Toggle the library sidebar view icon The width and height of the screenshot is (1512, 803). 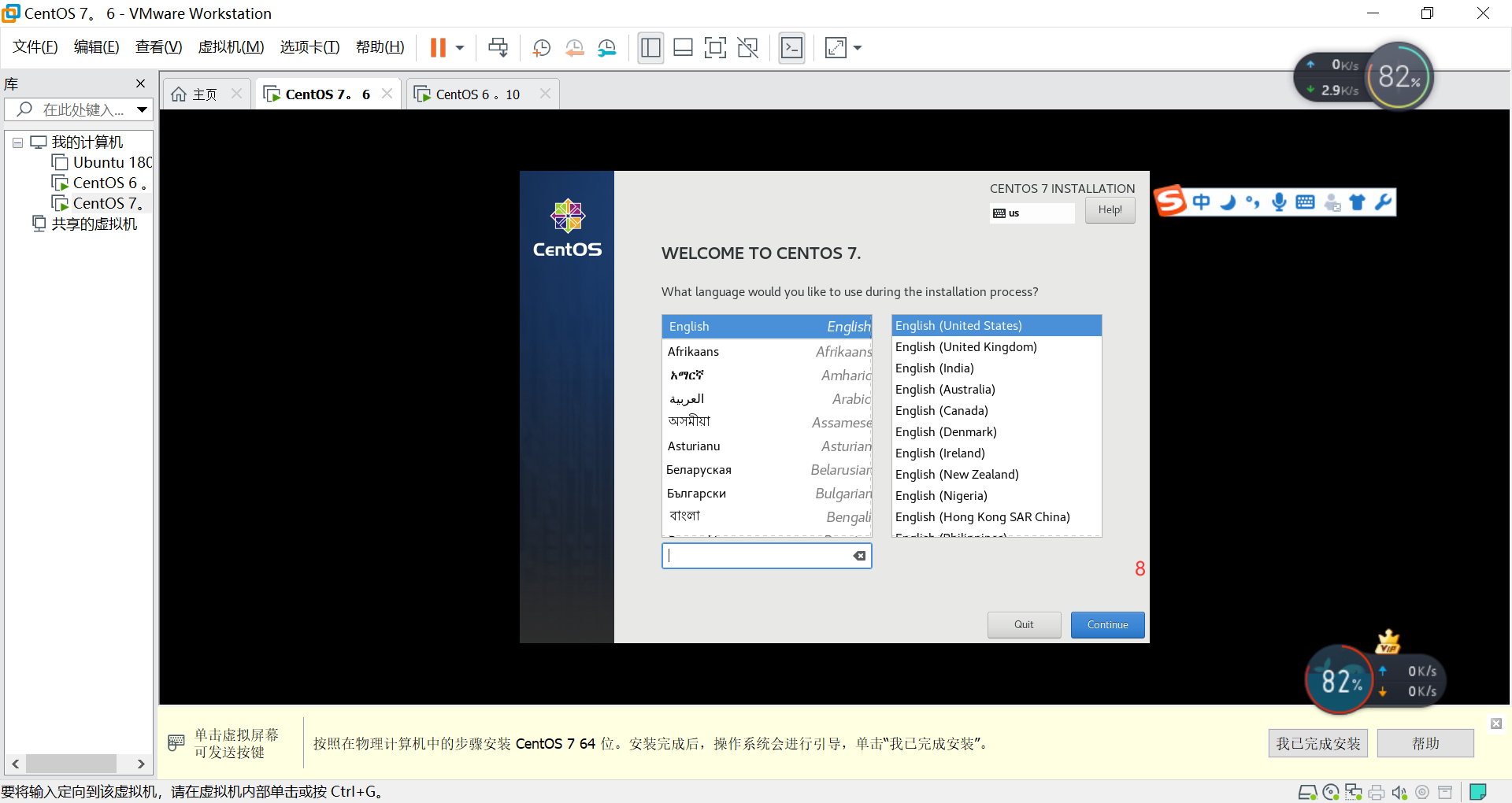click(x=650, y=48)
